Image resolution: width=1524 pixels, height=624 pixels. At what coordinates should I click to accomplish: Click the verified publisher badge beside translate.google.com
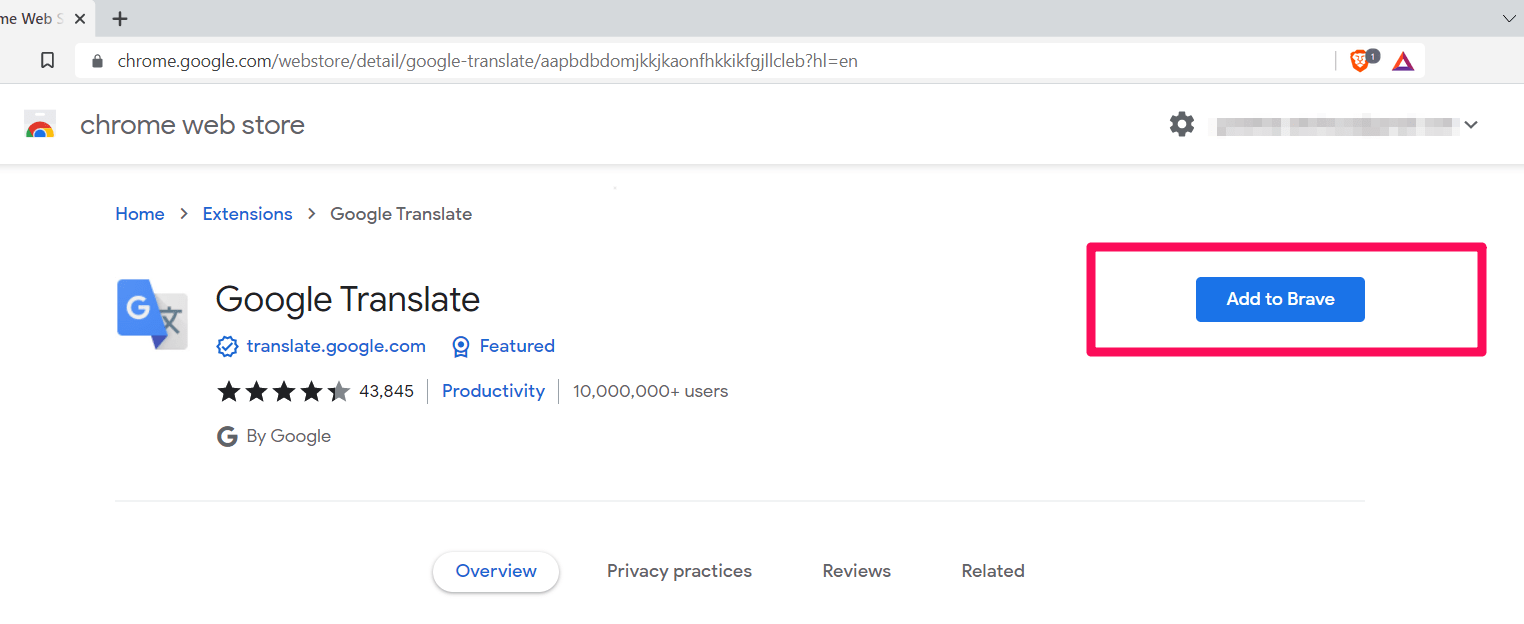[x=227, y=346]
